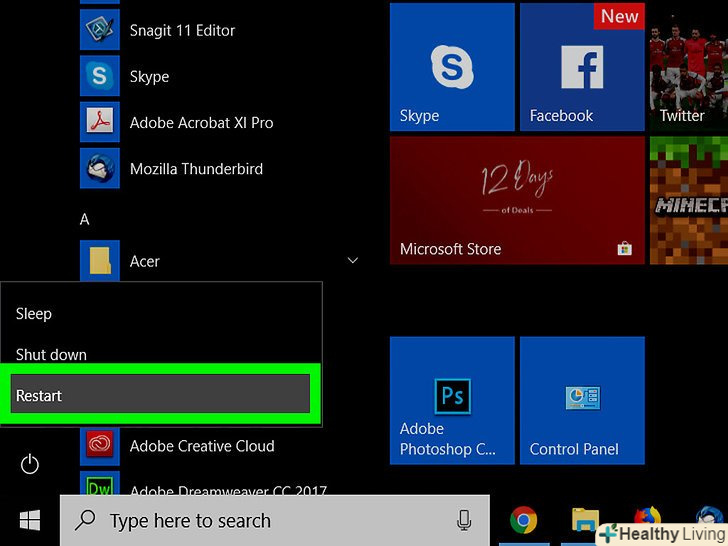Click the letter A section header
728x546 pixels.
tap(84, 219)
